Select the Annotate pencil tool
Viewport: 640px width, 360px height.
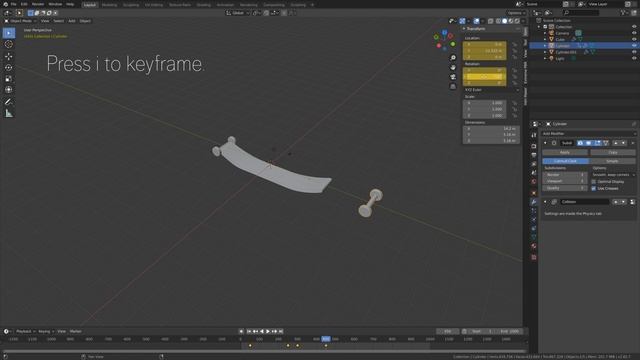[x=9, y=102]
